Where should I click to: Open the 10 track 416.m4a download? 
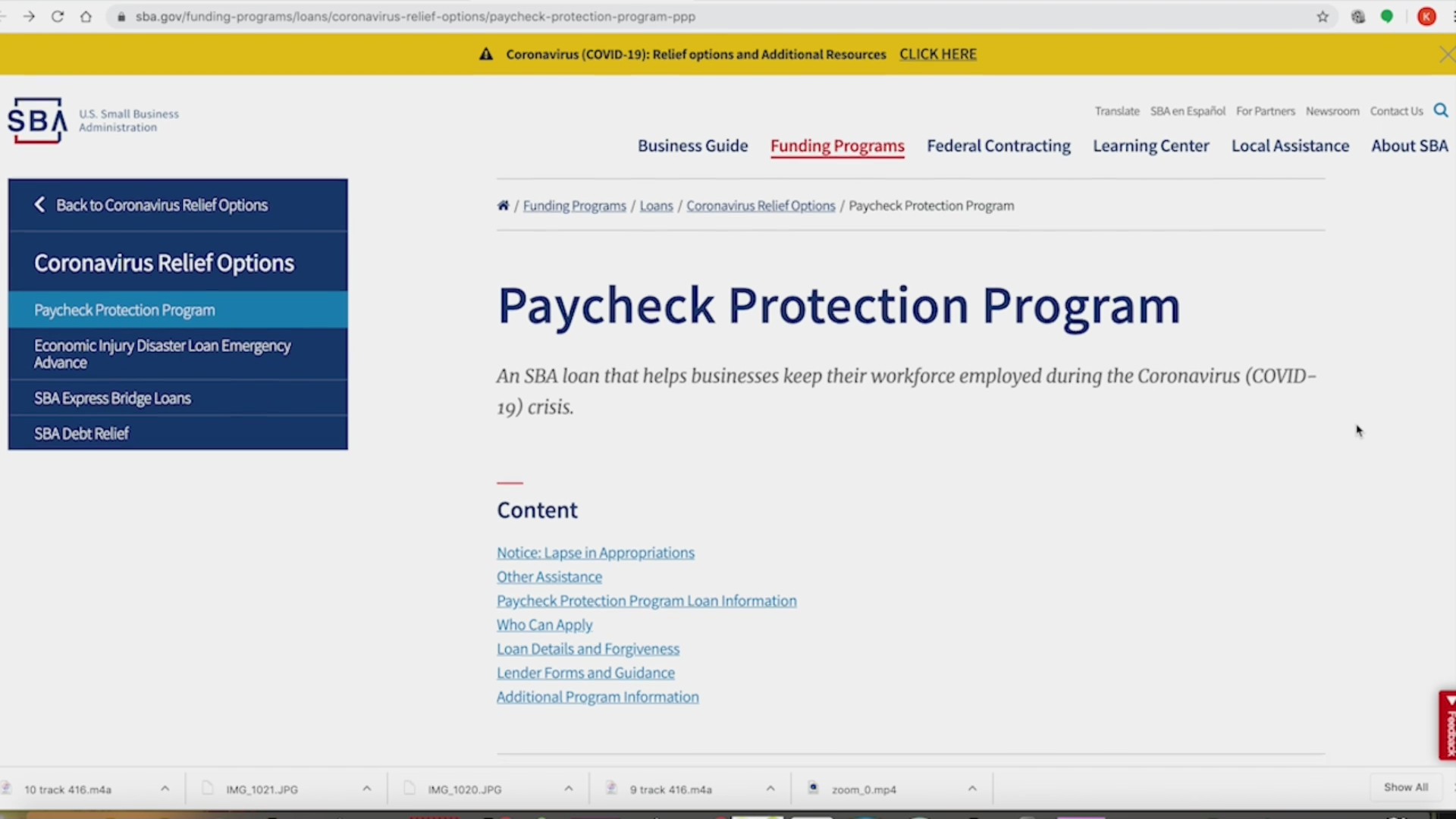(67, 789)
